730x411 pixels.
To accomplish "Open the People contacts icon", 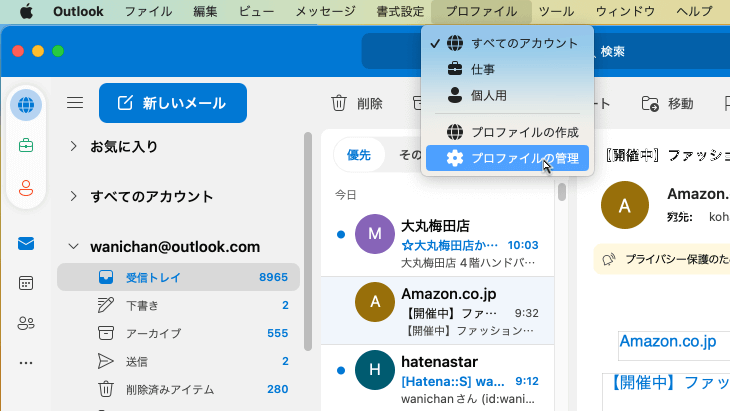I will coord(26,323).
